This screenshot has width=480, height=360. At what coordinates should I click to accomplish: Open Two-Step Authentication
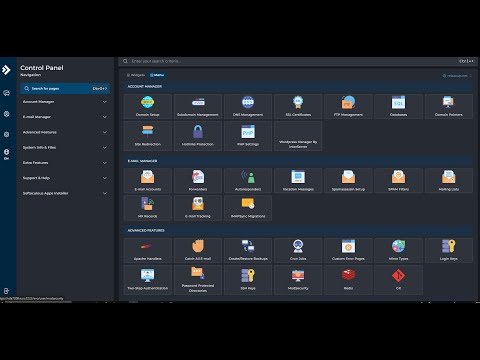[x=148, y=280]
